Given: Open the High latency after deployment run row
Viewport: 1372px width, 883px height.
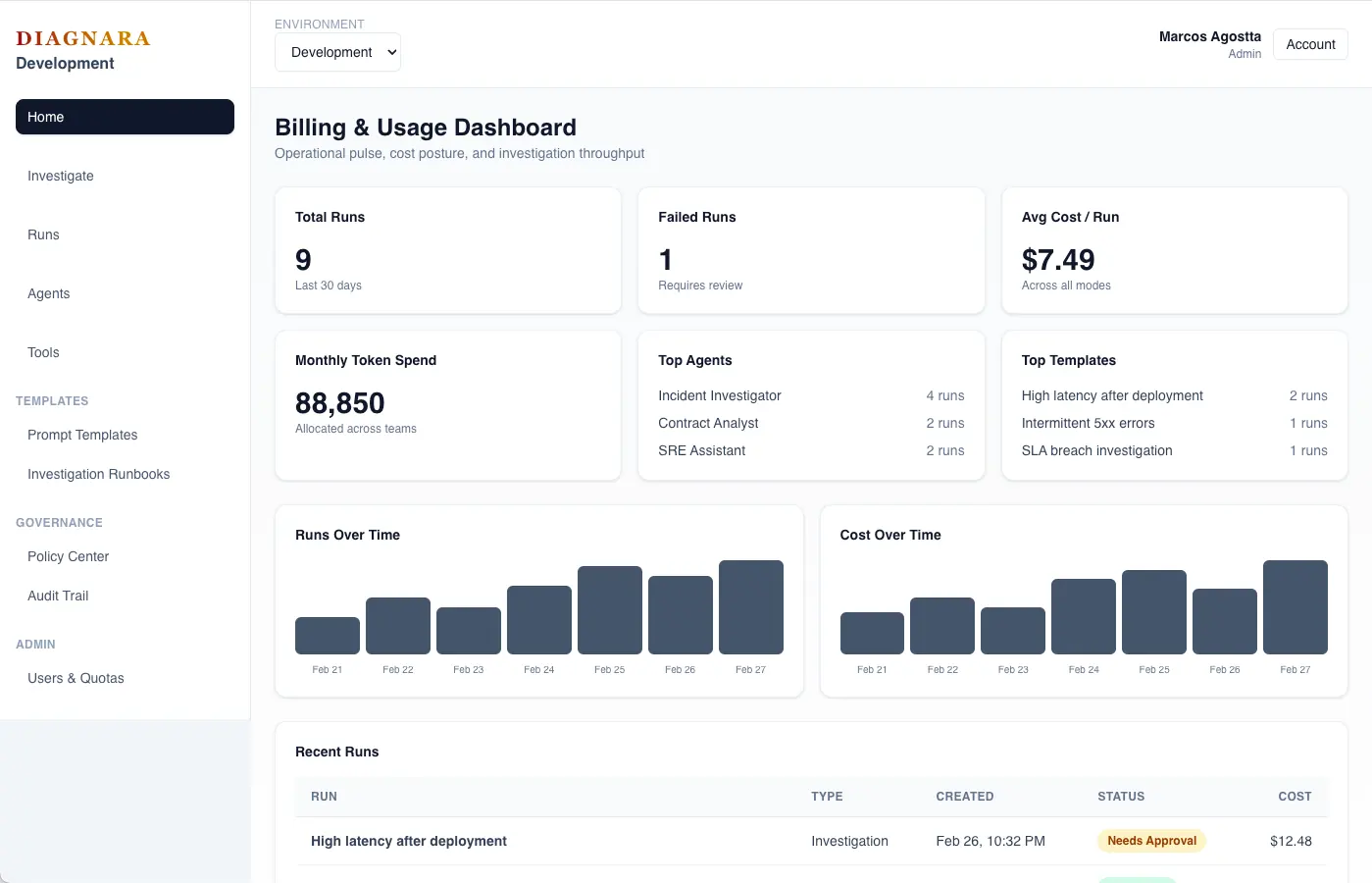Looking at the screenshot, I should coord(409,841).
